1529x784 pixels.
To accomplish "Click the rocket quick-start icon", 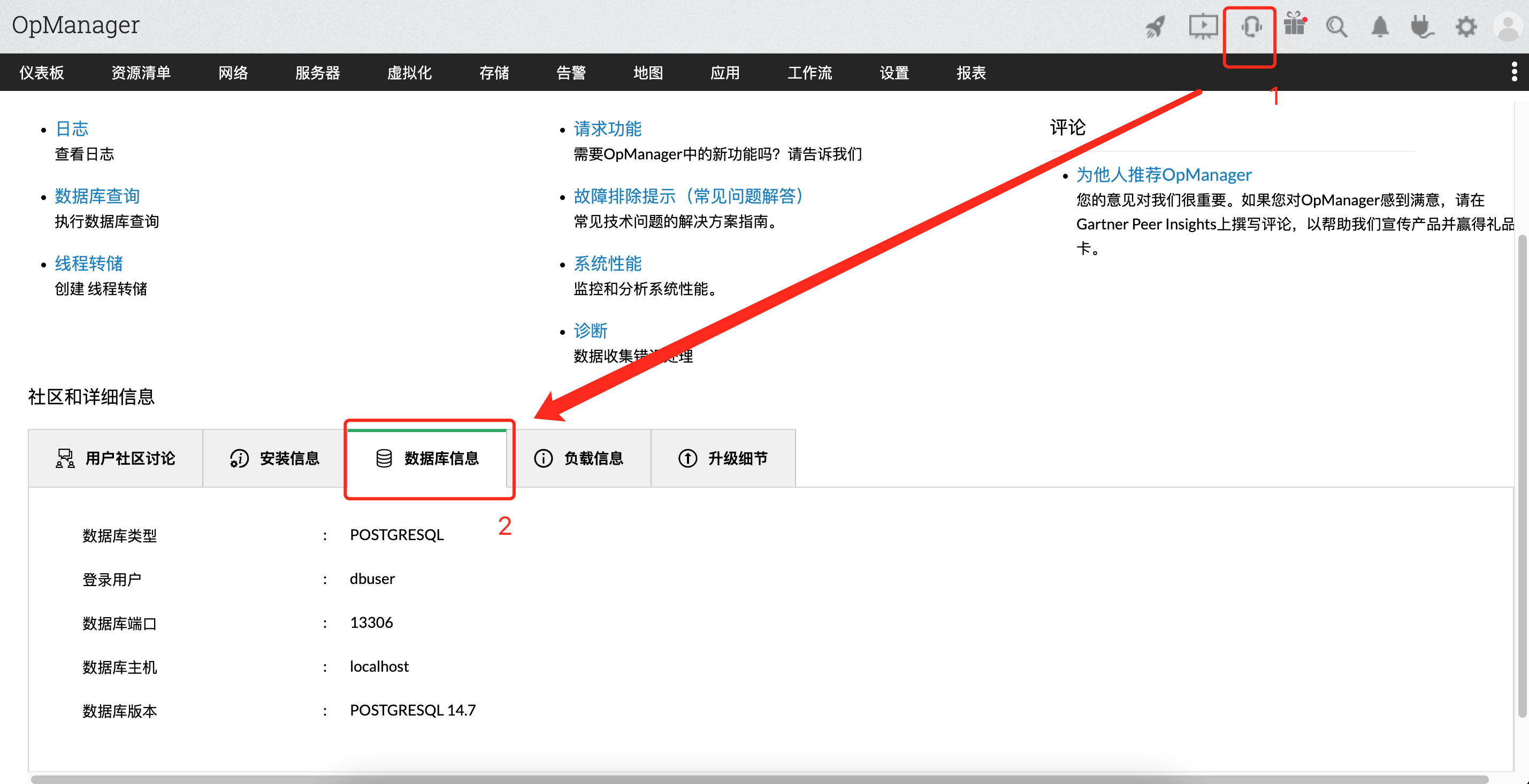I will pyautogui.click(x=1155, y=27).
